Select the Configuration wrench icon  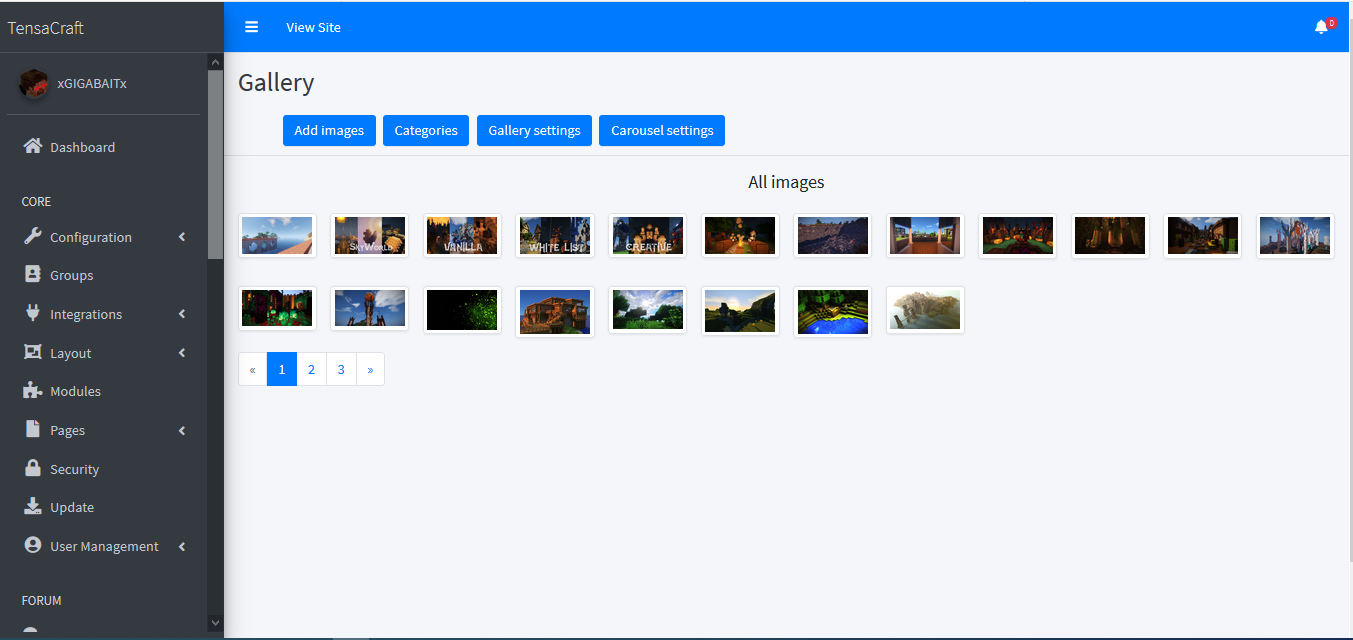click(x=33, y=236)
